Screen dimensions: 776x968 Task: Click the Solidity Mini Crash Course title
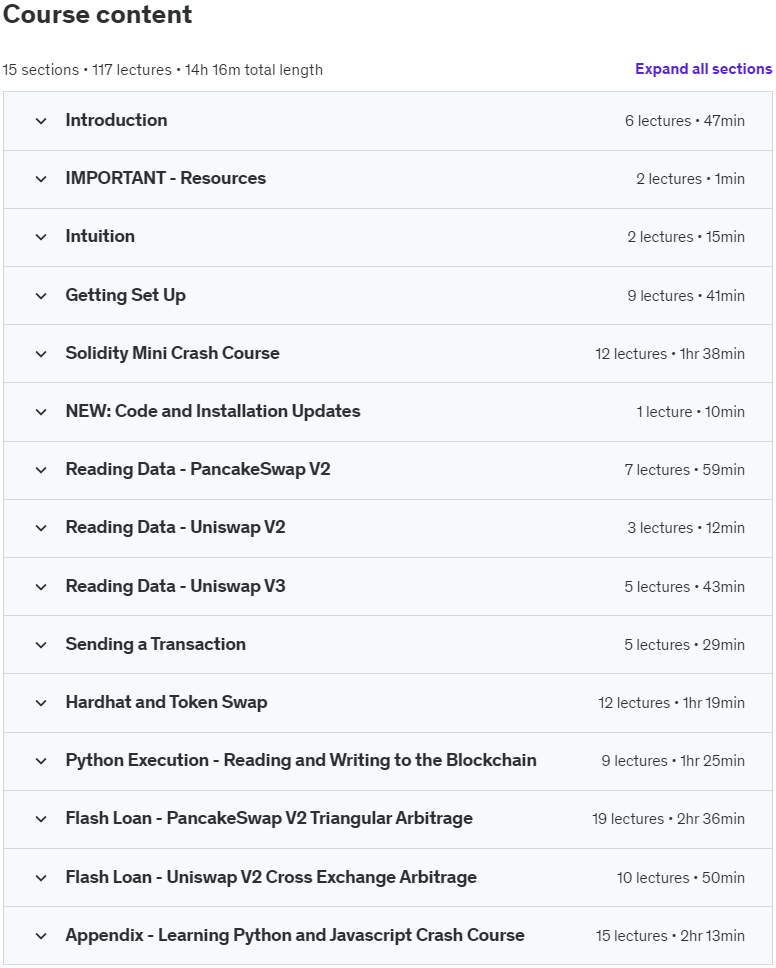172,353
